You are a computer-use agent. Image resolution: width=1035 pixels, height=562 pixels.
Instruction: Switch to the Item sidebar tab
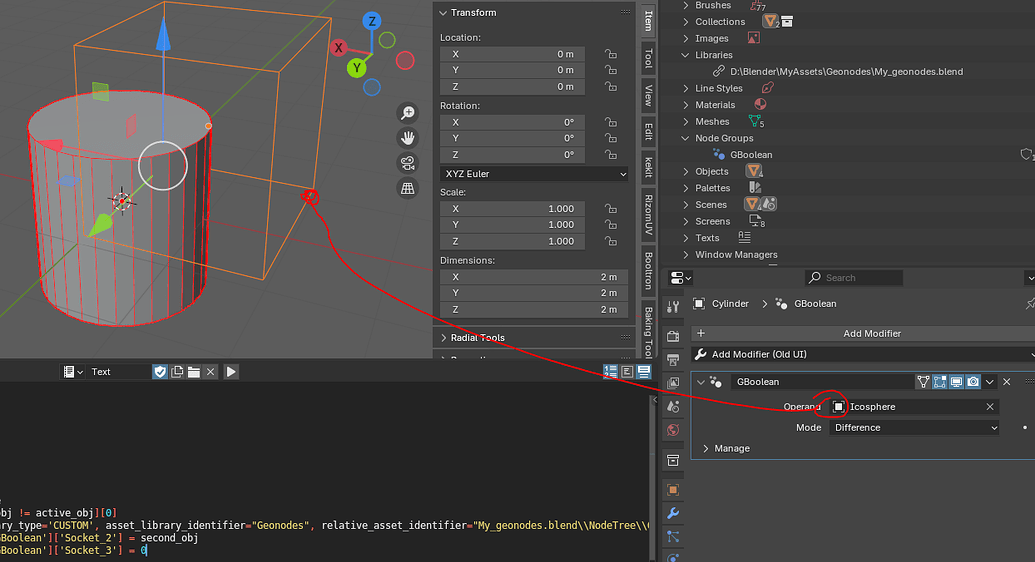point(648,20)
